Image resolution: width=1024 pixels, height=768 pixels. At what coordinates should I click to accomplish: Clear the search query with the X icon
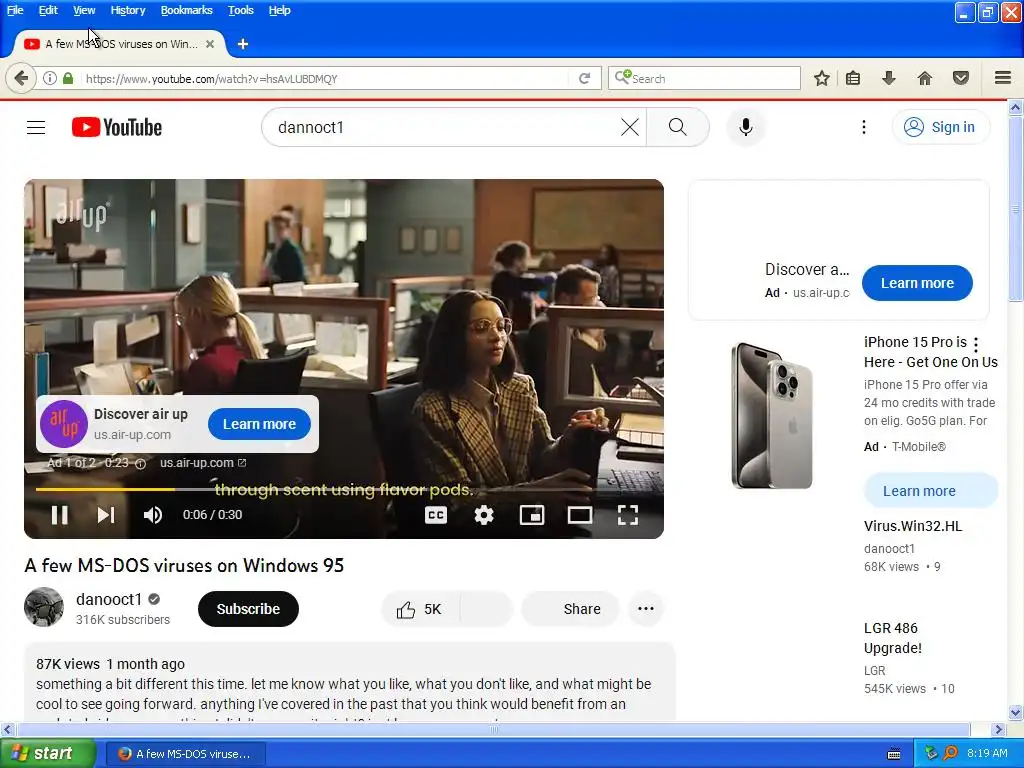(x=630, y=127)
